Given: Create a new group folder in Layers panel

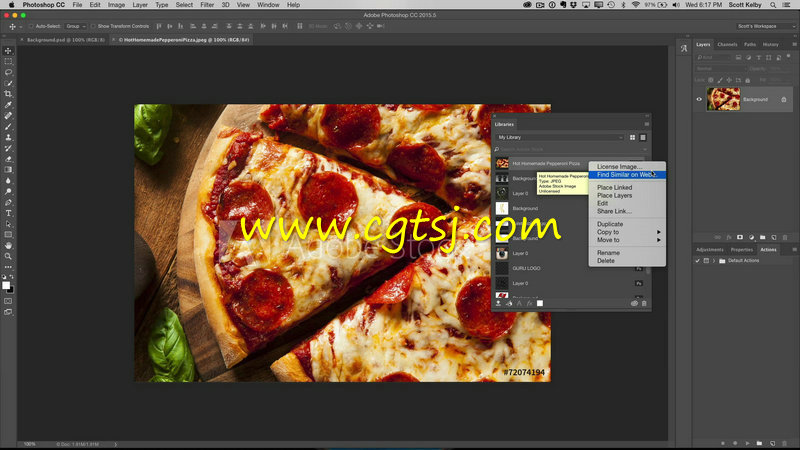Looking at the screenshot, I should point(762,237).
